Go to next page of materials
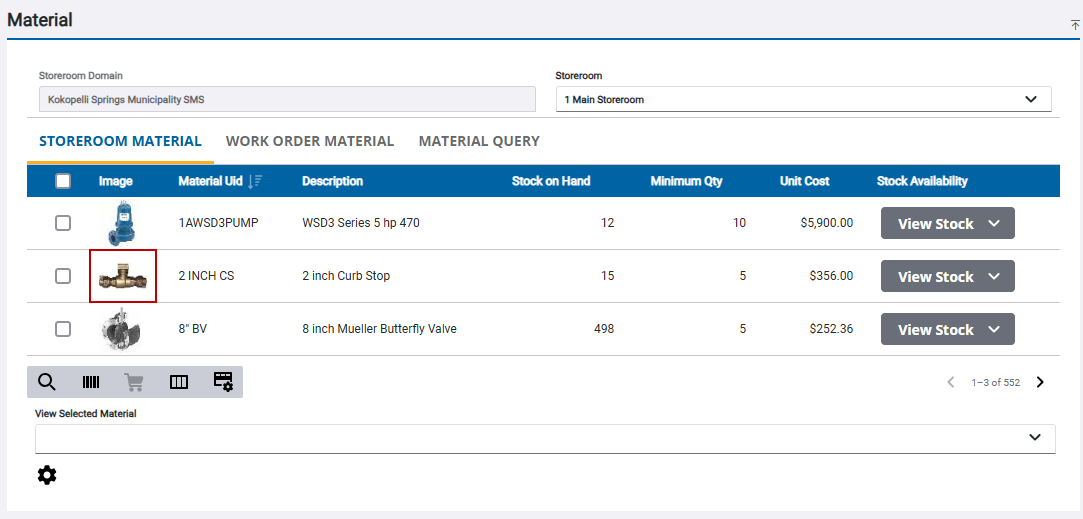 (1040, 382)
